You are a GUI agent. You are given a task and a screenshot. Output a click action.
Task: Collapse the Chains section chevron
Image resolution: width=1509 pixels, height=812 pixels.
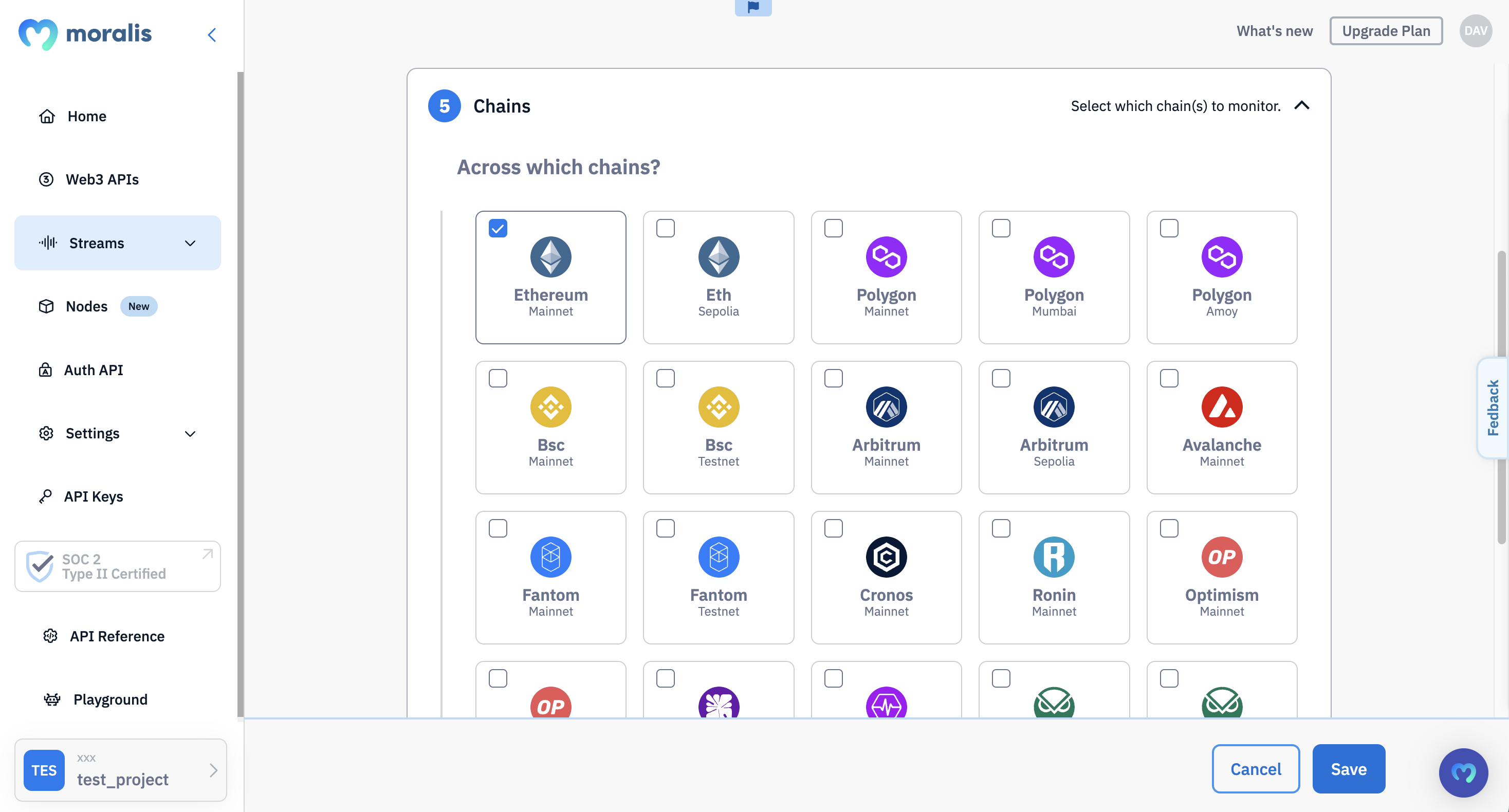pyautogui.click(x=1301, y=105)
